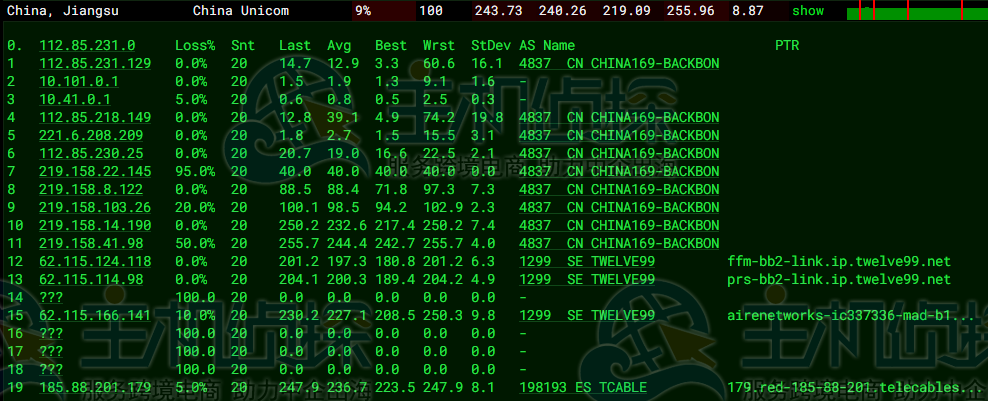Image resolution: width=988 pixels, height=401 pixels.
Task: Open AS 4837 link for hop 1
Action: pos(619,64)
